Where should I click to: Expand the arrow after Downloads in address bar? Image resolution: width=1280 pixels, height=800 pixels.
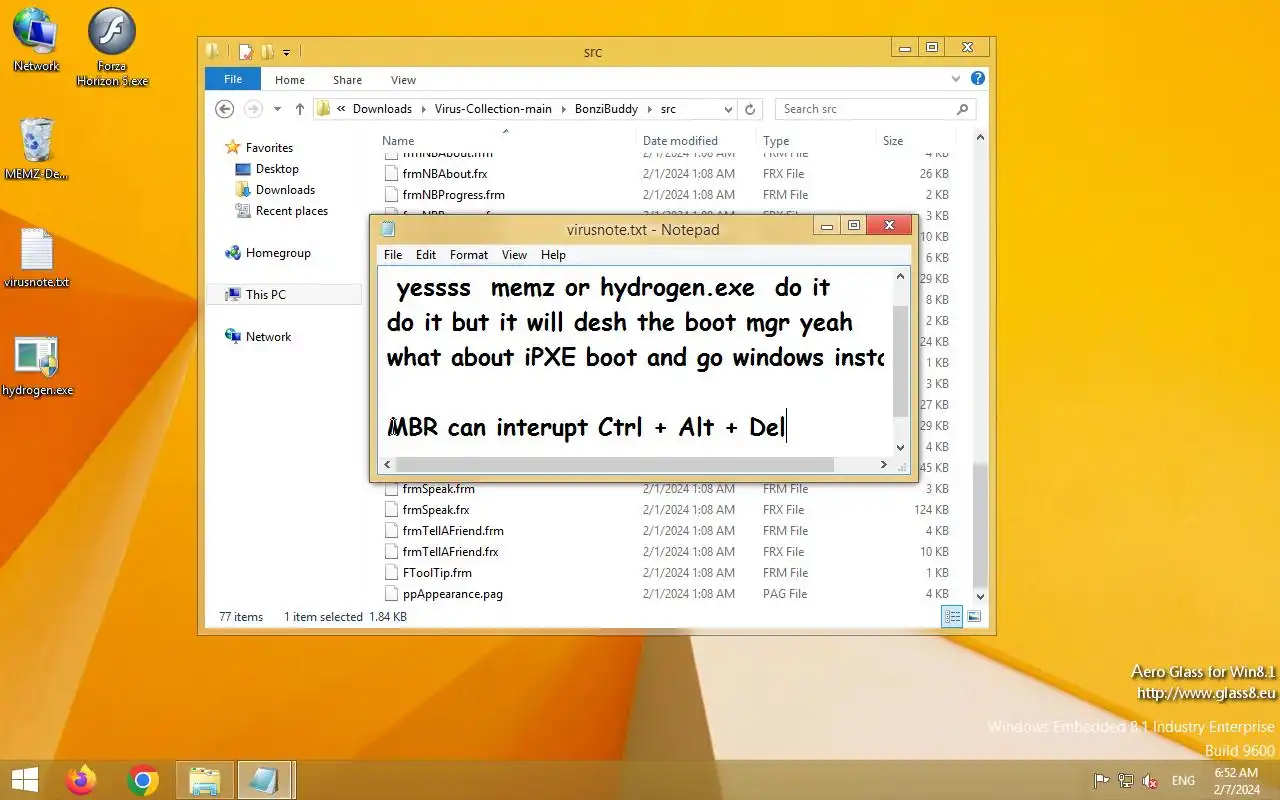(x=423, y=109)
